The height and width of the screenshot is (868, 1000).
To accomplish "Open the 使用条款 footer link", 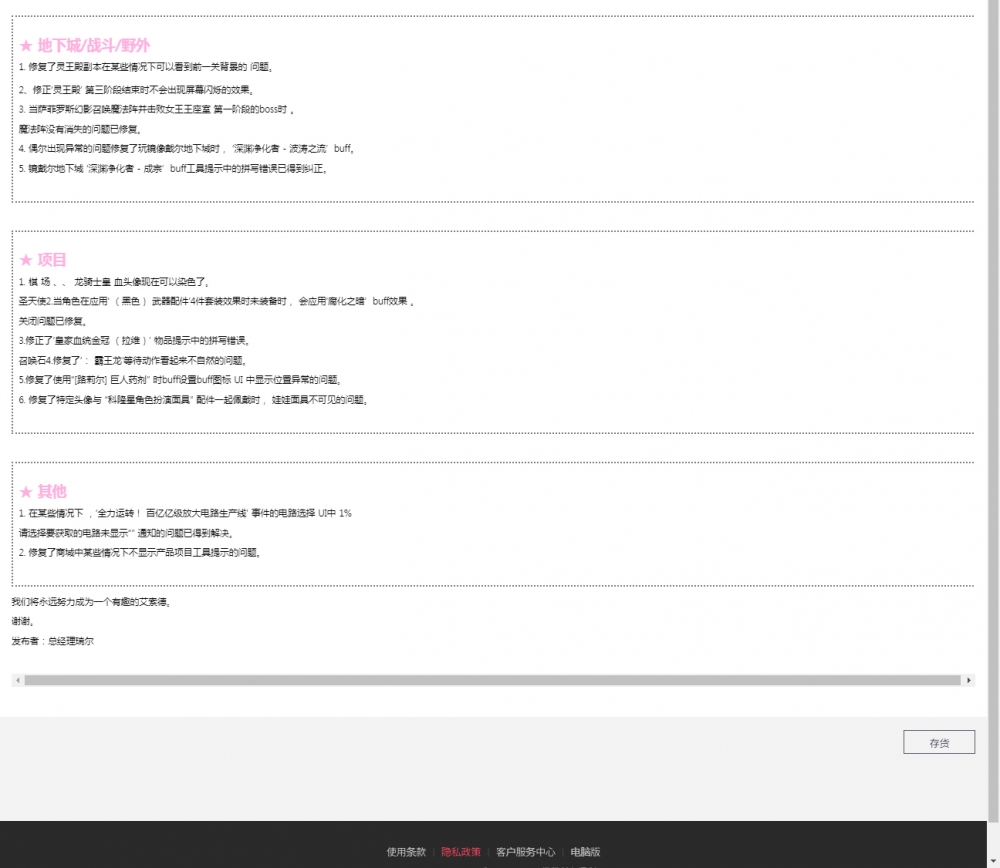I will click(406, 852).
